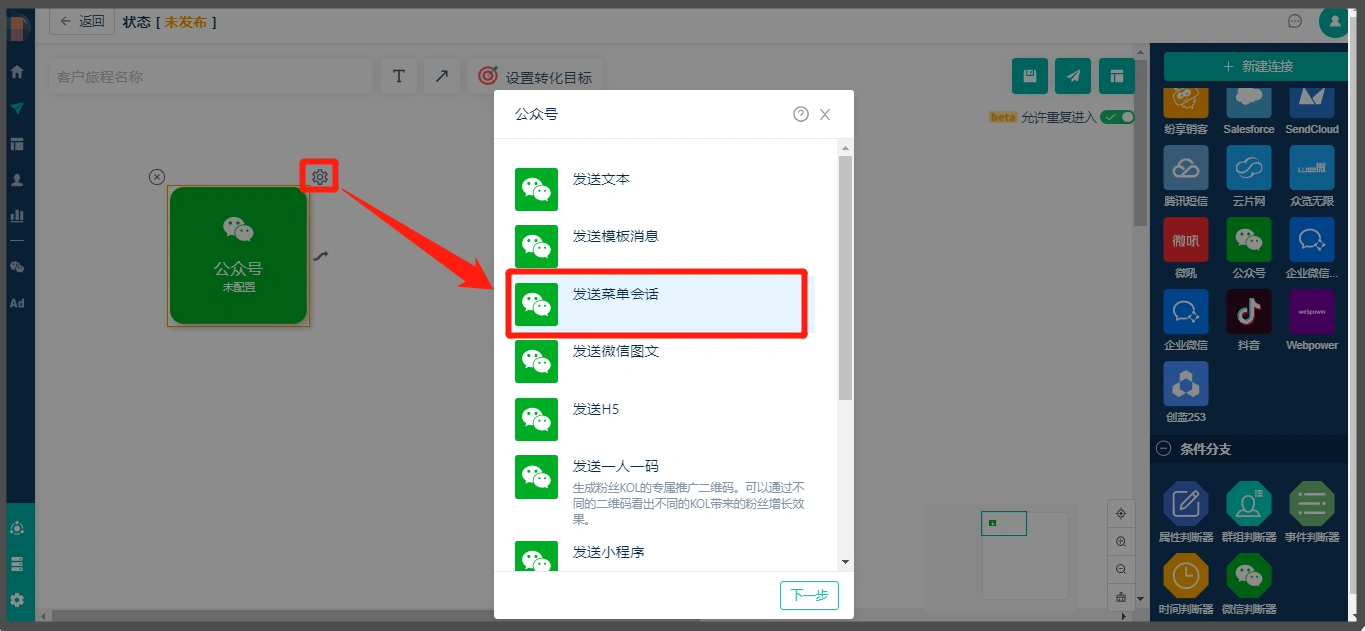Select the 腾讯短信 connector

point(1186,176)
